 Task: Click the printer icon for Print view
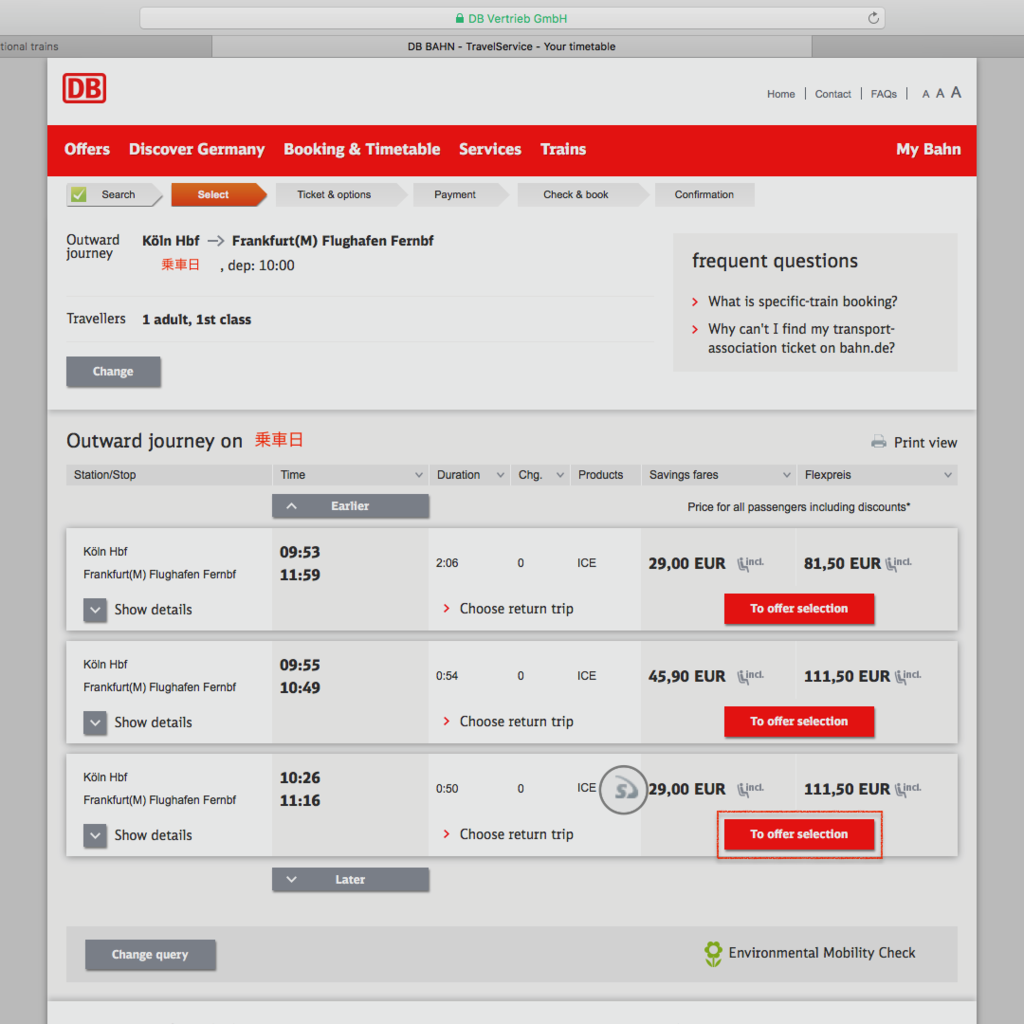(878, 442)
